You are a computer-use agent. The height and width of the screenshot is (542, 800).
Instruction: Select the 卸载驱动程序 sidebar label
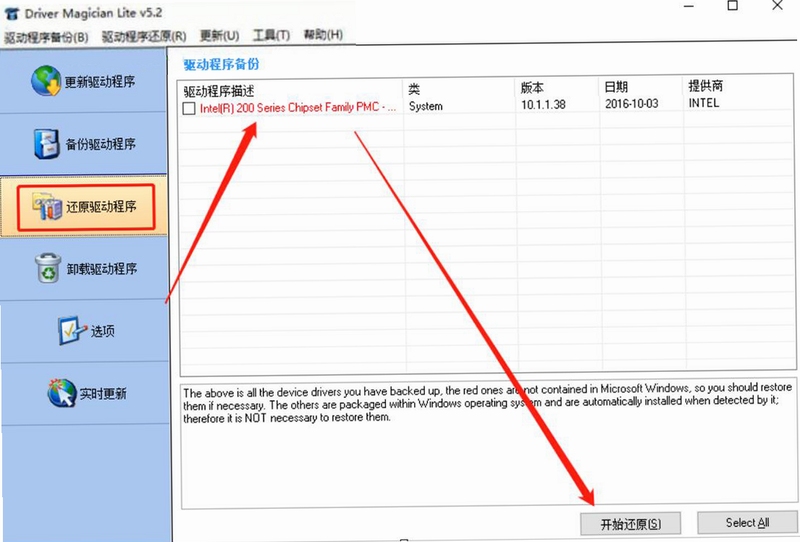pos(102,269)
